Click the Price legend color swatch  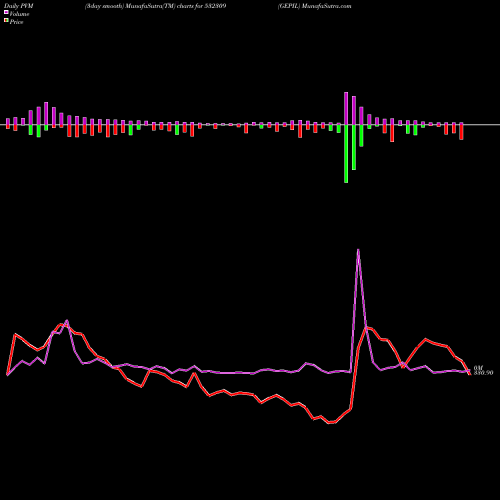tap(6, 21)
